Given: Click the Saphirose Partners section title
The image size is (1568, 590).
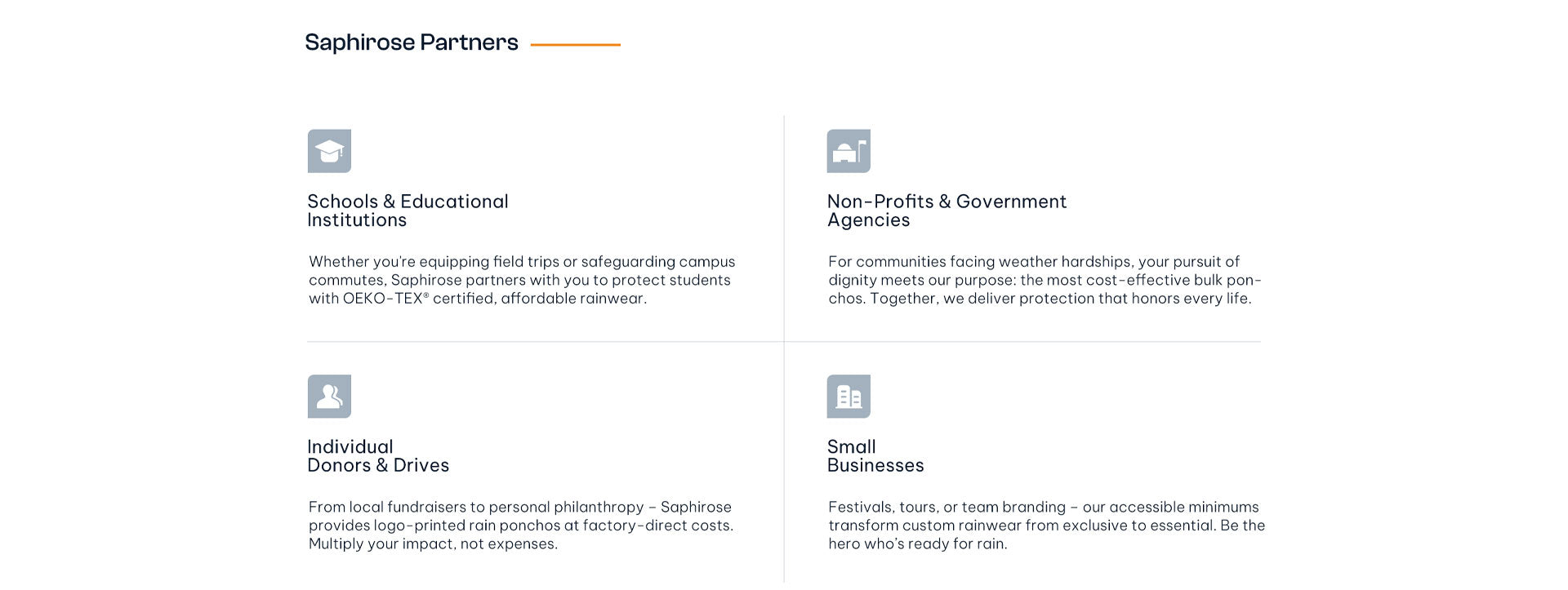Looking at the screenshot, I should pyautogui.click(x=412, y=42).
